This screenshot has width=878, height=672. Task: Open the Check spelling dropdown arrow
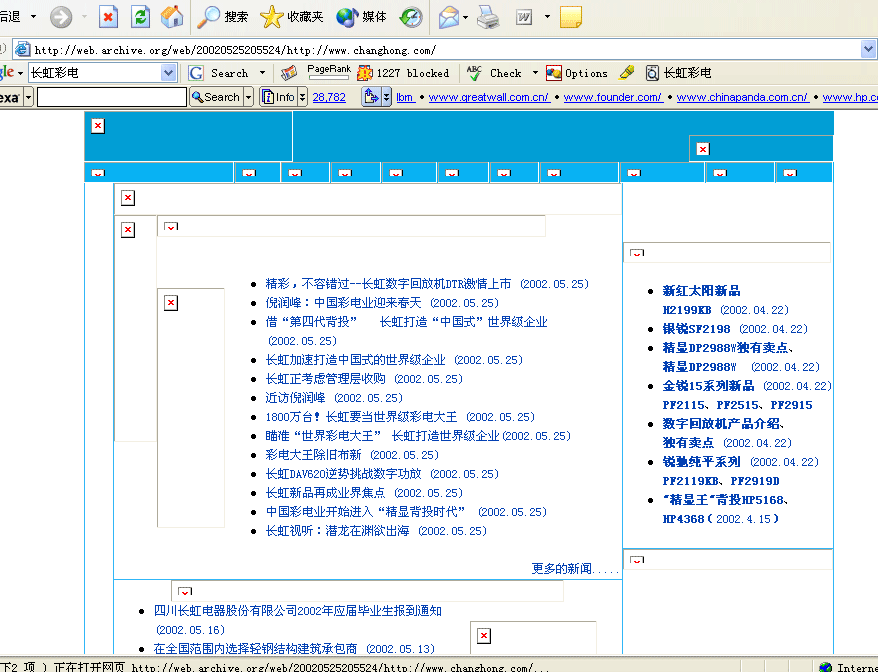[x=535, y=73]
